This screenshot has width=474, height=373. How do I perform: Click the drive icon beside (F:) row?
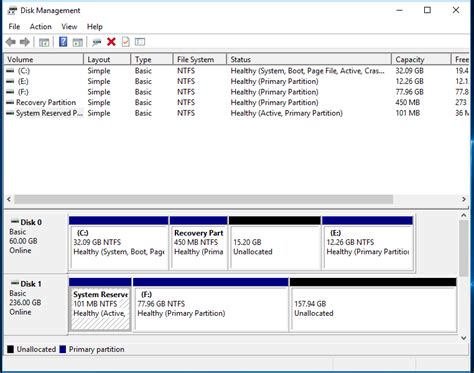(10, 92)
